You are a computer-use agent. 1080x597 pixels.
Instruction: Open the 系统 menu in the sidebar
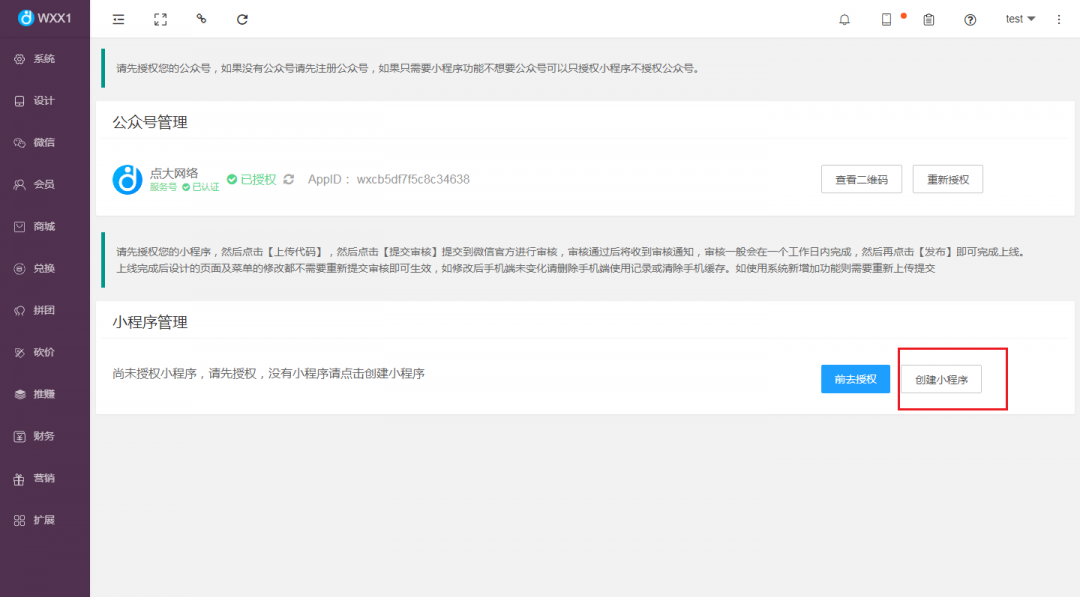(44, 58)
